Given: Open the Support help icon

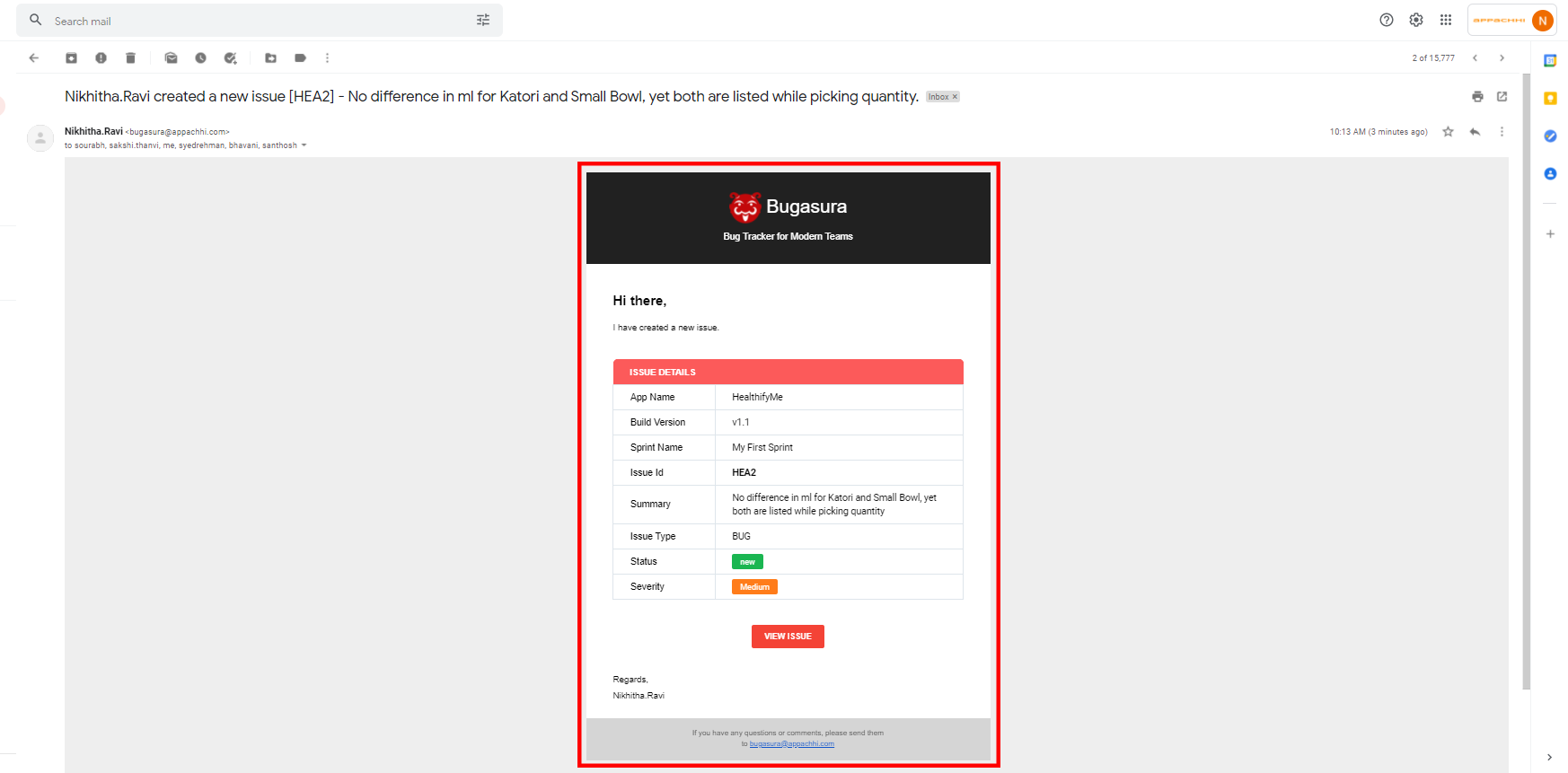Looking at the screenshot, I should 1387,20.
